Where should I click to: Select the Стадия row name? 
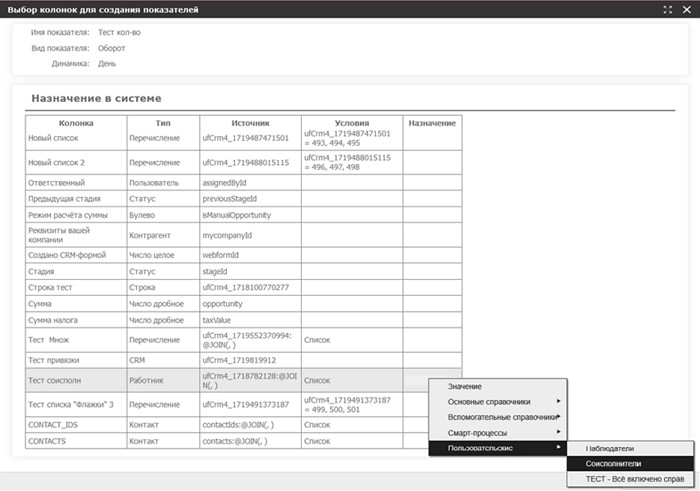41,271
